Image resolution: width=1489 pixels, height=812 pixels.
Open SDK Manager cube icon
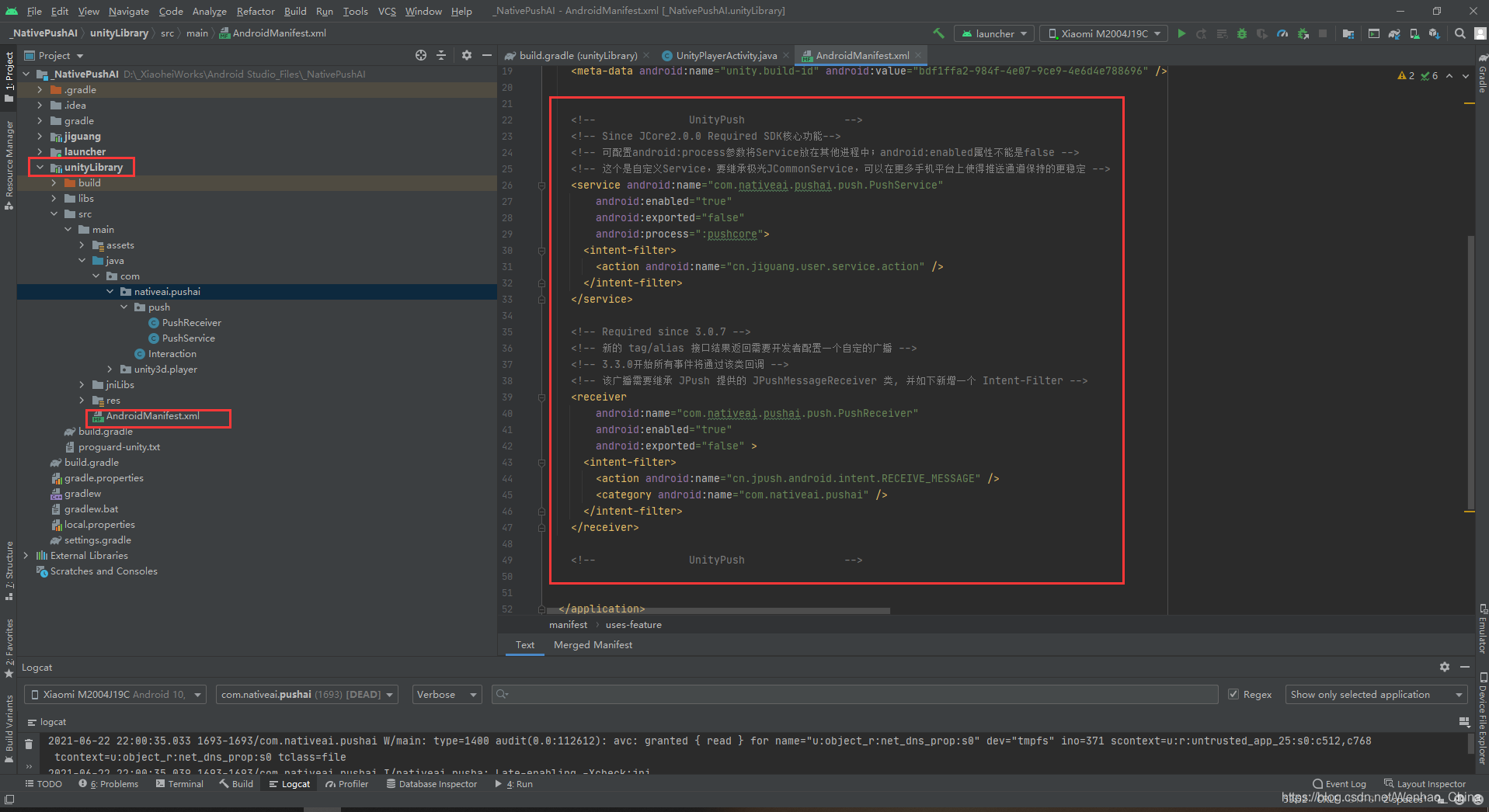[1434, 33]
